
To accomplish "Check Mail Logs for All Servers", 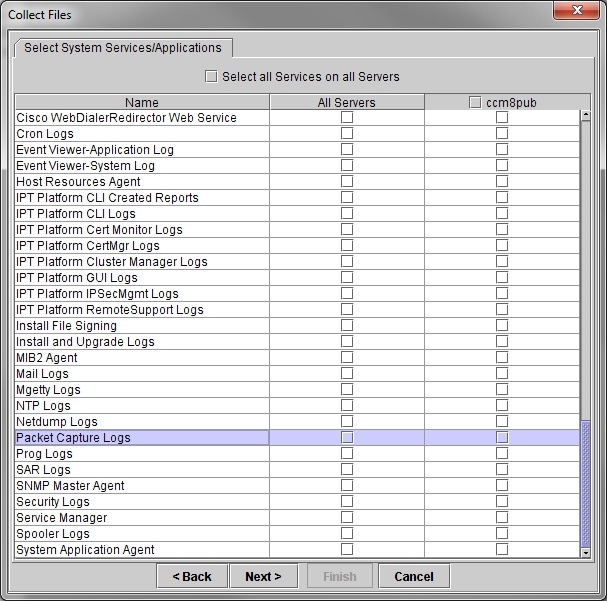I will tap(347, 373).
